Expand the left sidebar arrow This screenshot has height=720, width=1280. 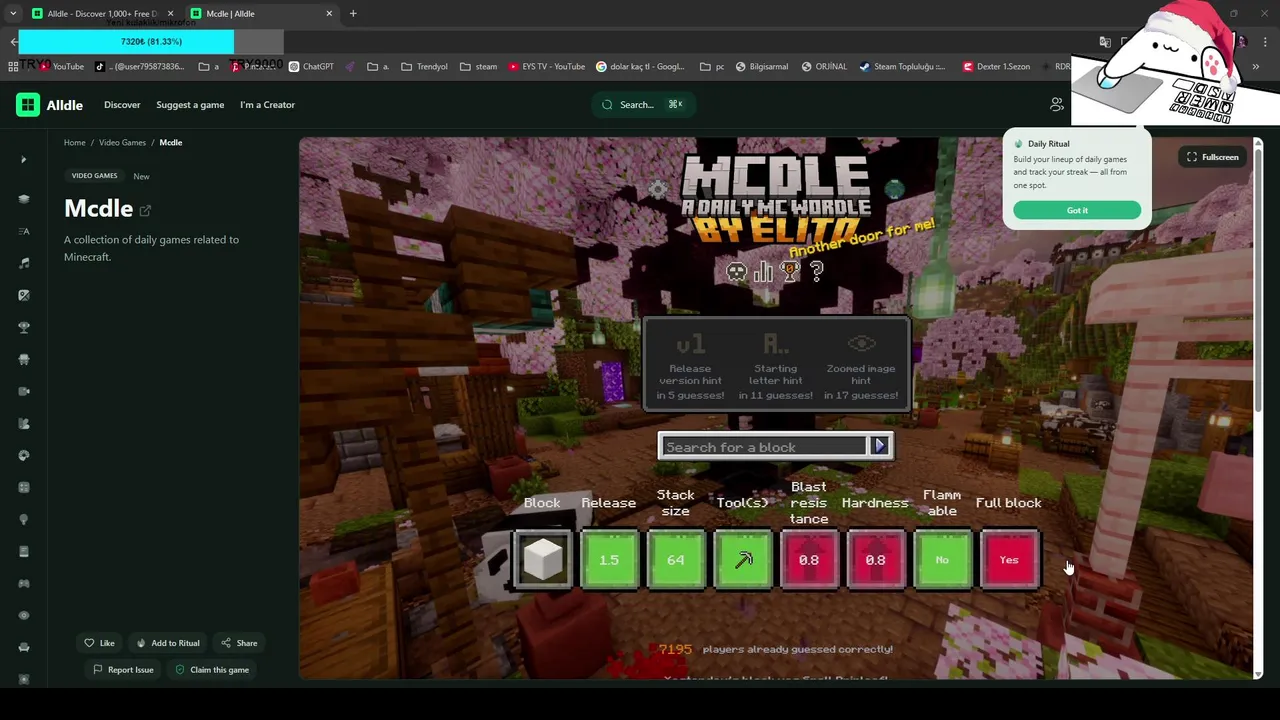pos(24,160)
